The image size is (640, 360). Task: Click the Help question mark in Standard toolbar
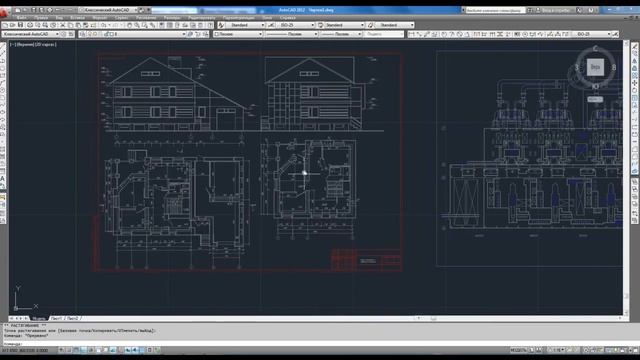point(210,25)
